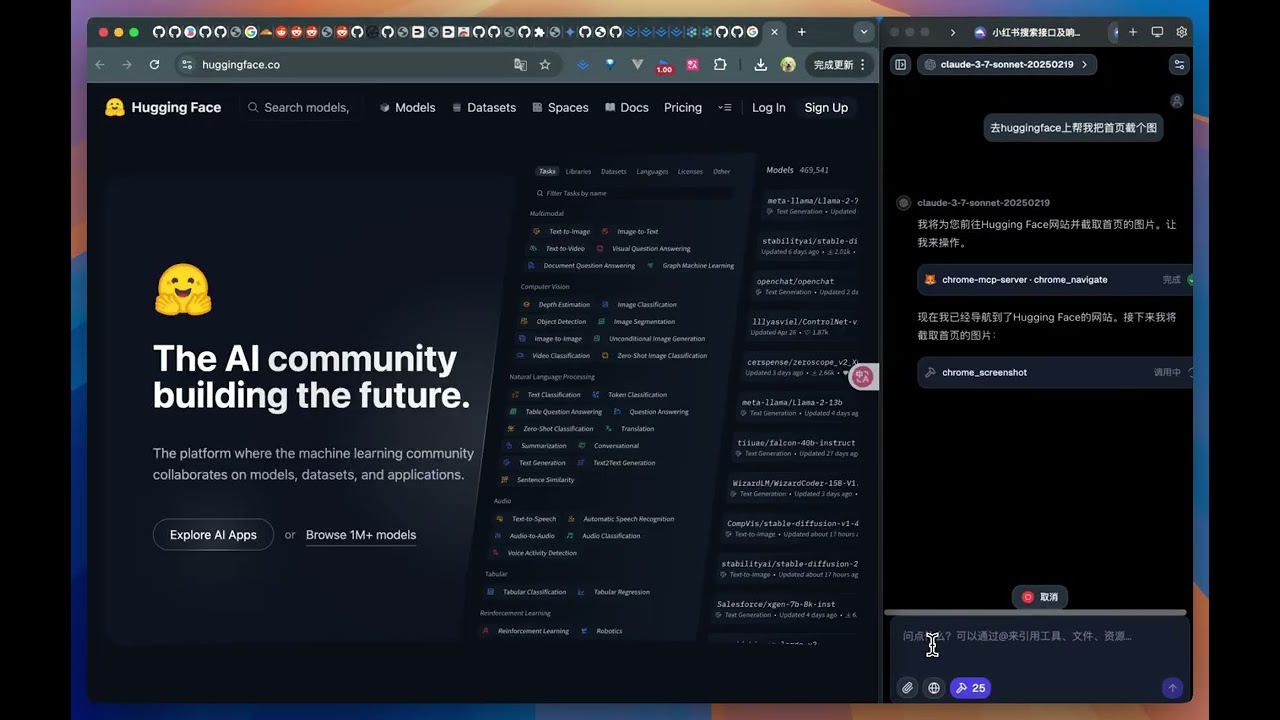The height and width of the screenshot is (720, 1280).
Task: Open the Models nav item
Action: click(x=407, y=107)
